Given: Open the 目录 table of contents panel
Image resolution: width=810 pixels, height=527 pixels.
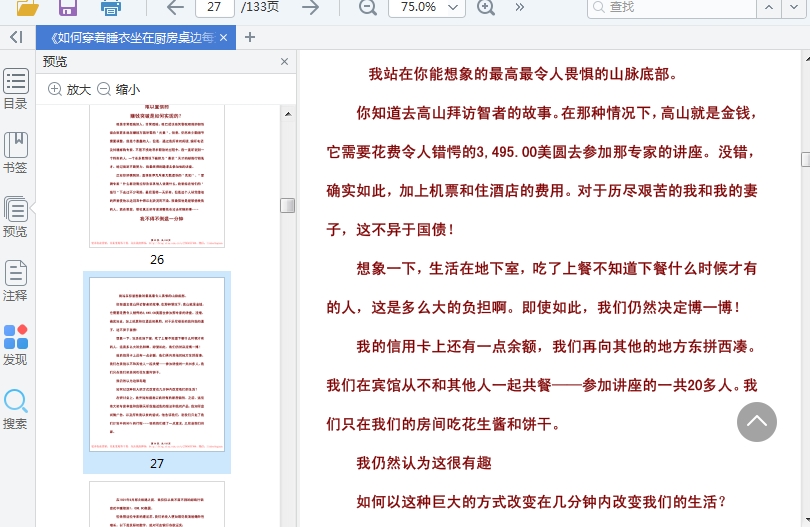Looking at the screenshot, I should 15,89.
